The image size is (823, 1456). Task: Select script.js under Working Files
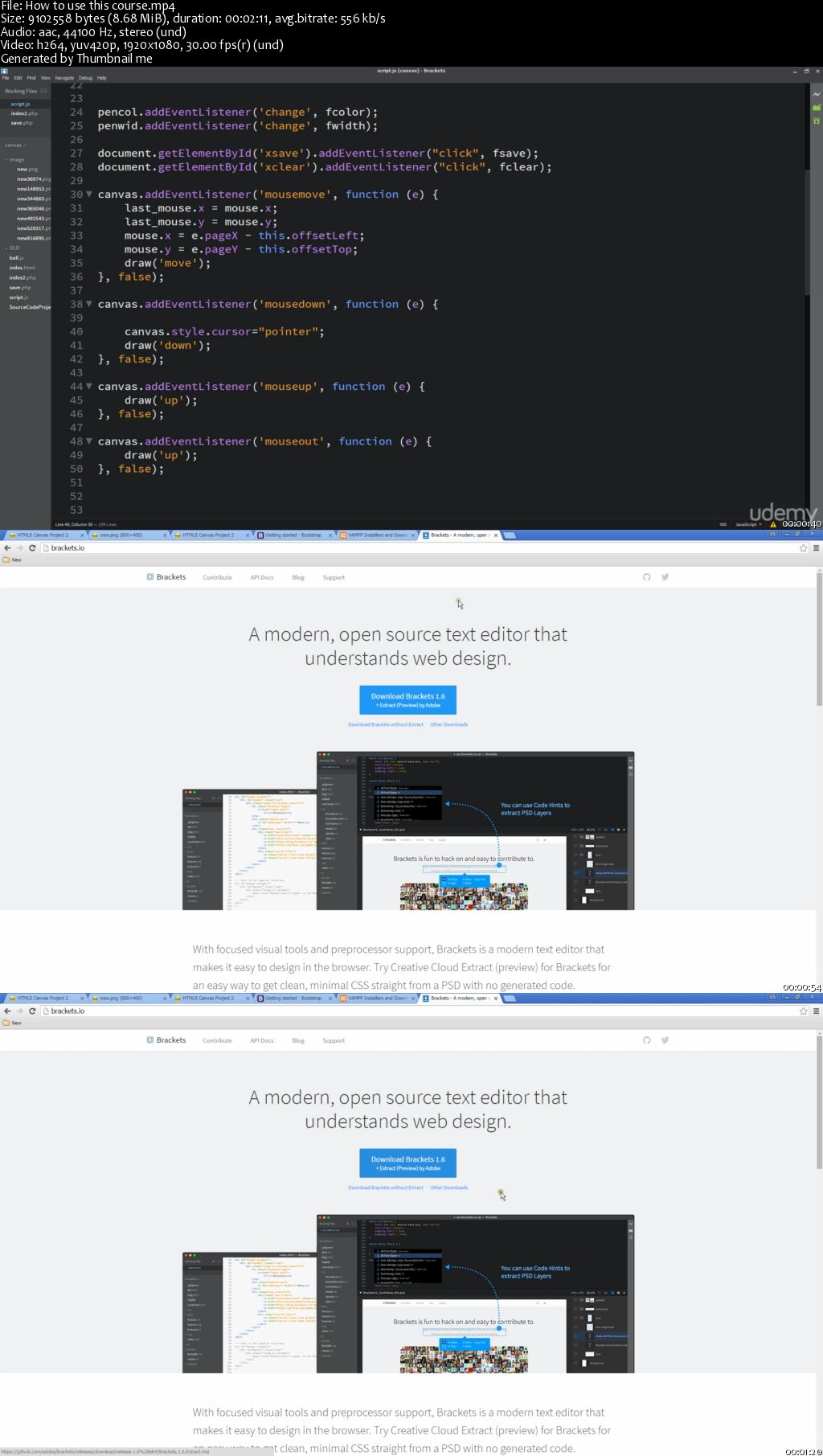pos(20,104)
